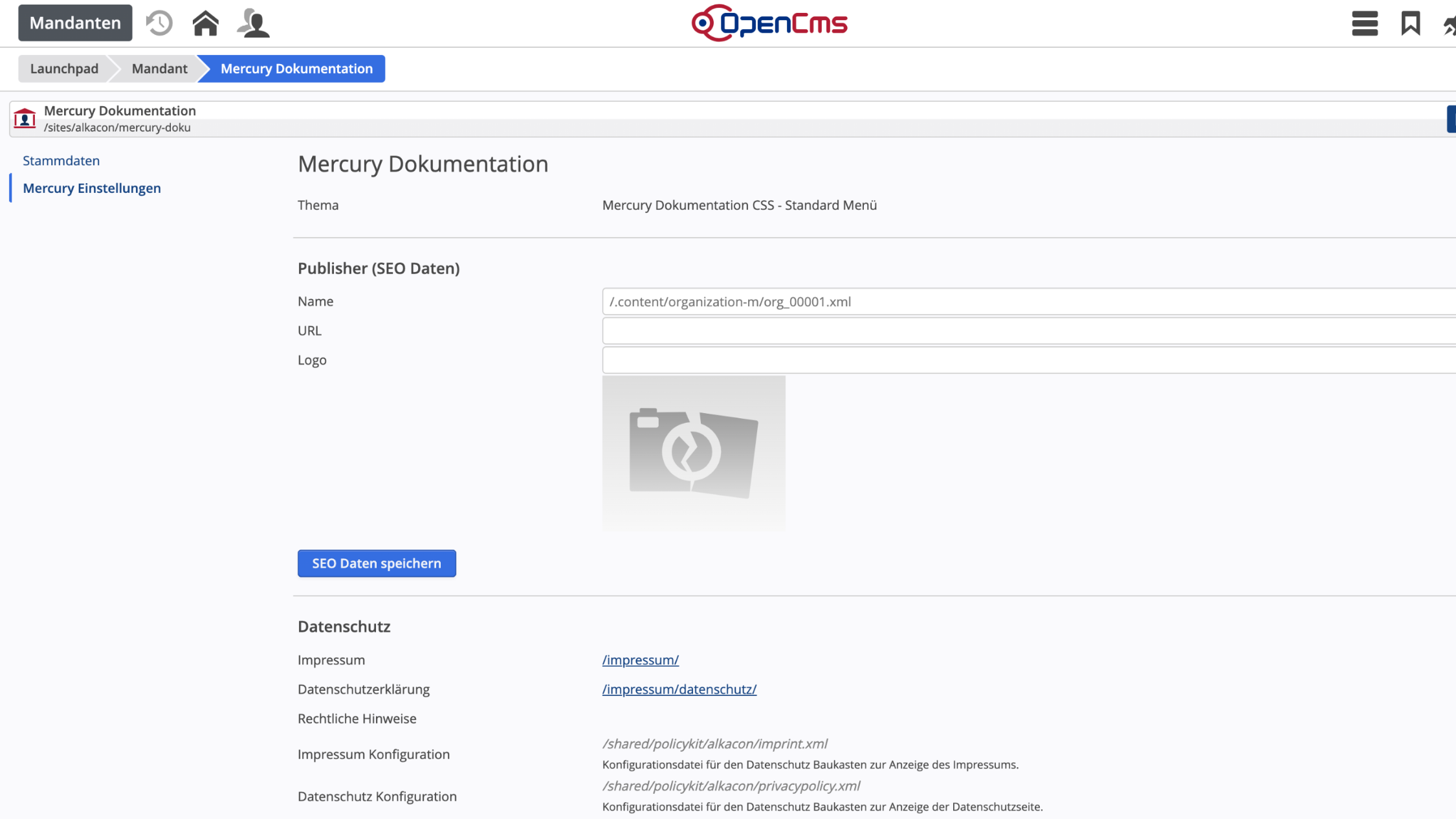Open the hamburger menu in the top right
This screenshot has height=819, width=1456.
(x=1364, y=22)
